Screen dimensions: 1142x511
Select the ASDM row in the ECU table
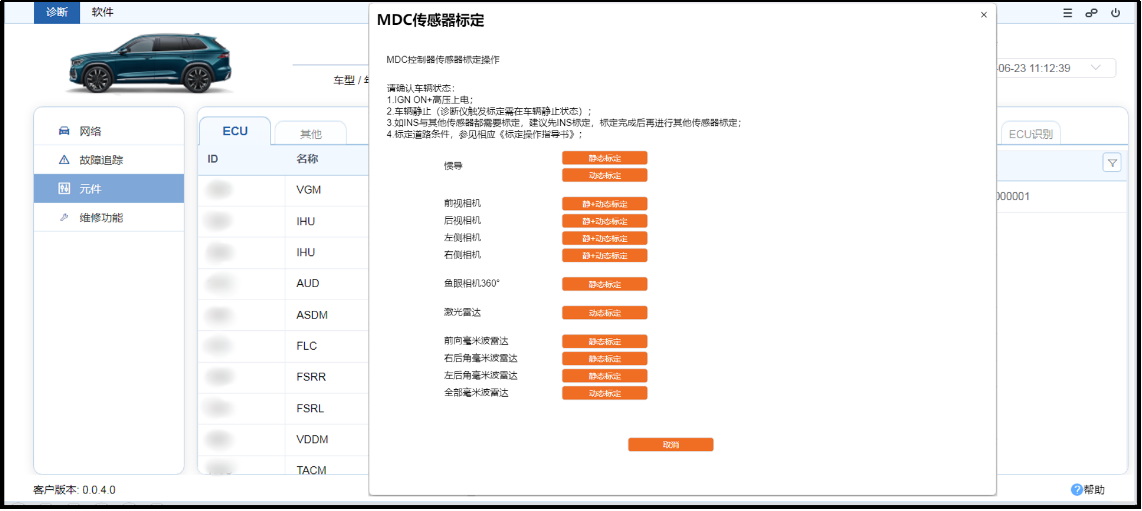pos(283,314)
